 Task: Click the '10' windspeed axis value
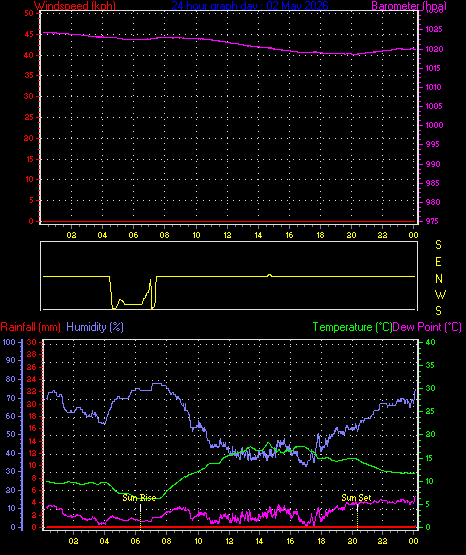(29, 179)
